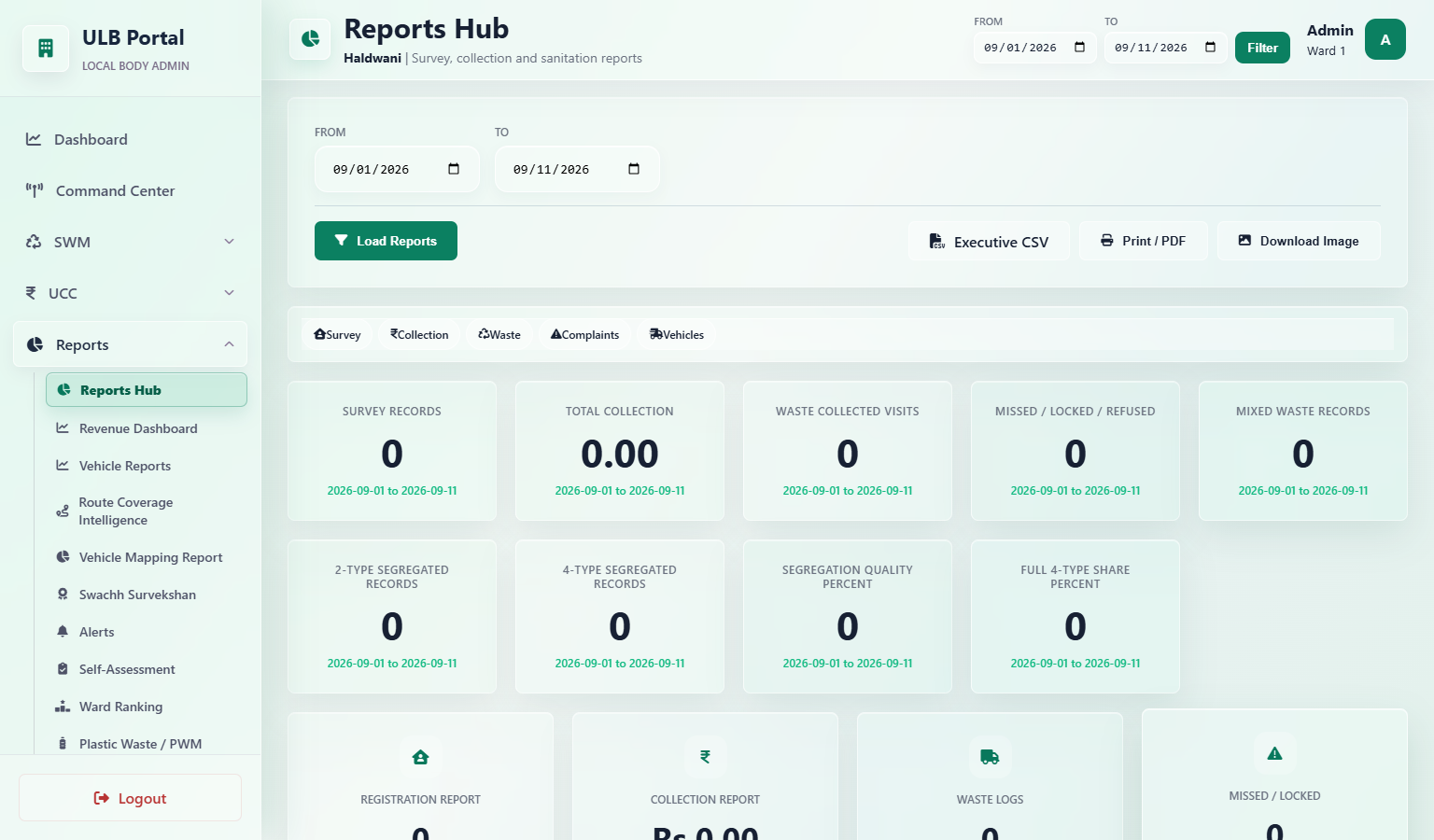Click the SWM recycle icon
Image resolution: width=1434 pixels, height=840 pixels.
pyautogui.click(x=34, y=242)
